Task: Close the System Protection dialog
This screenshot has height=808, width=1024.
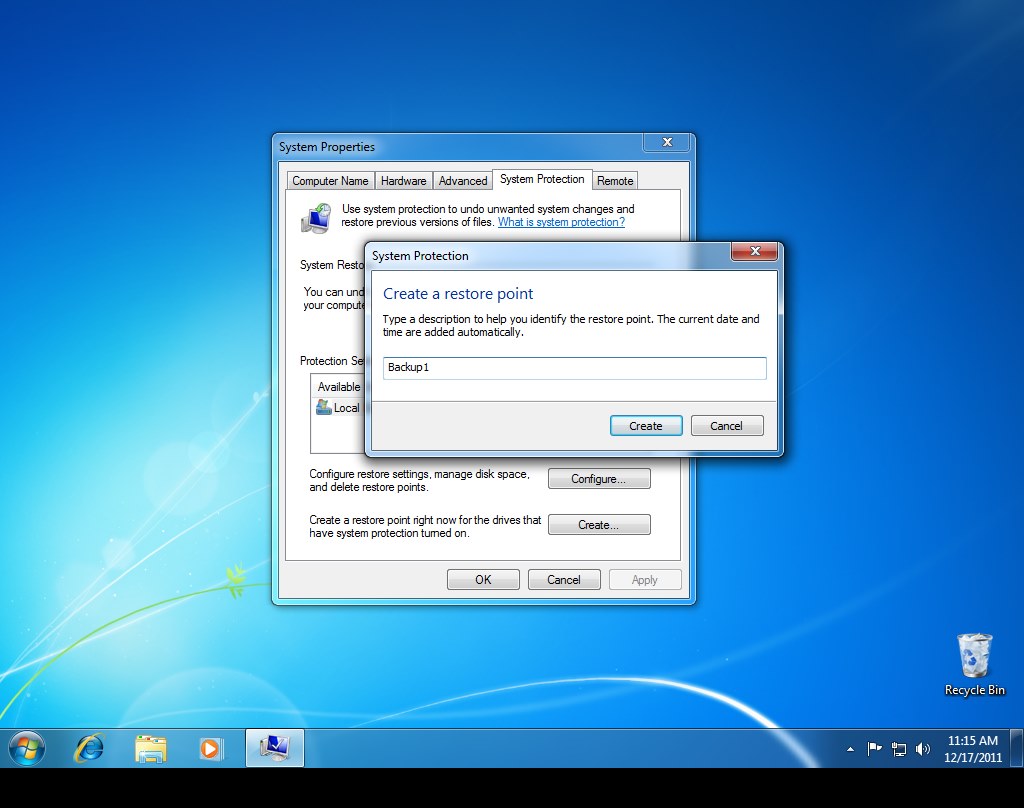Action: pos(755,251)
